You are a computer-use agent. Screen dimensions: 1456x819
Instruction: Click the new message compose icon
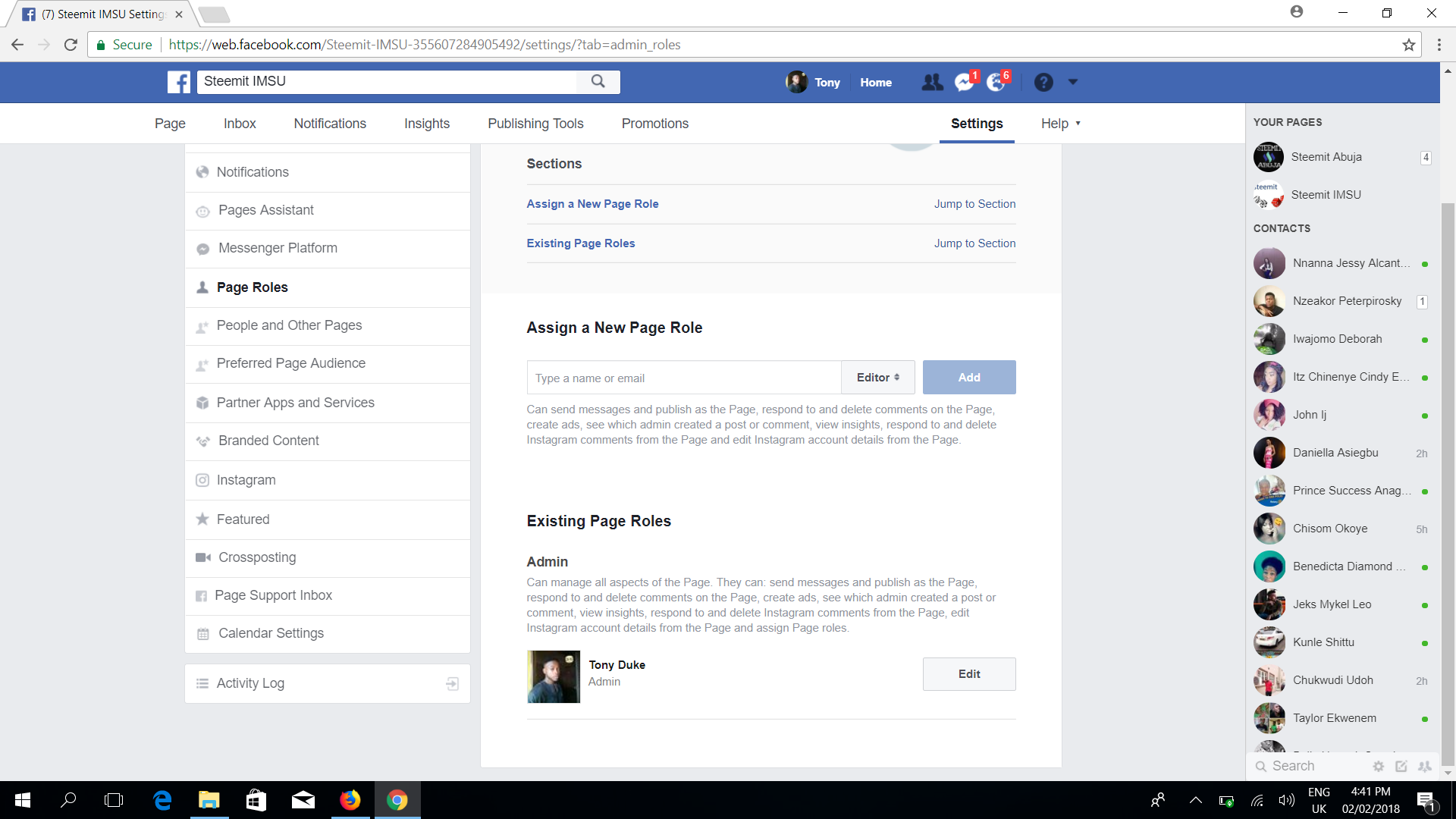1401,766
